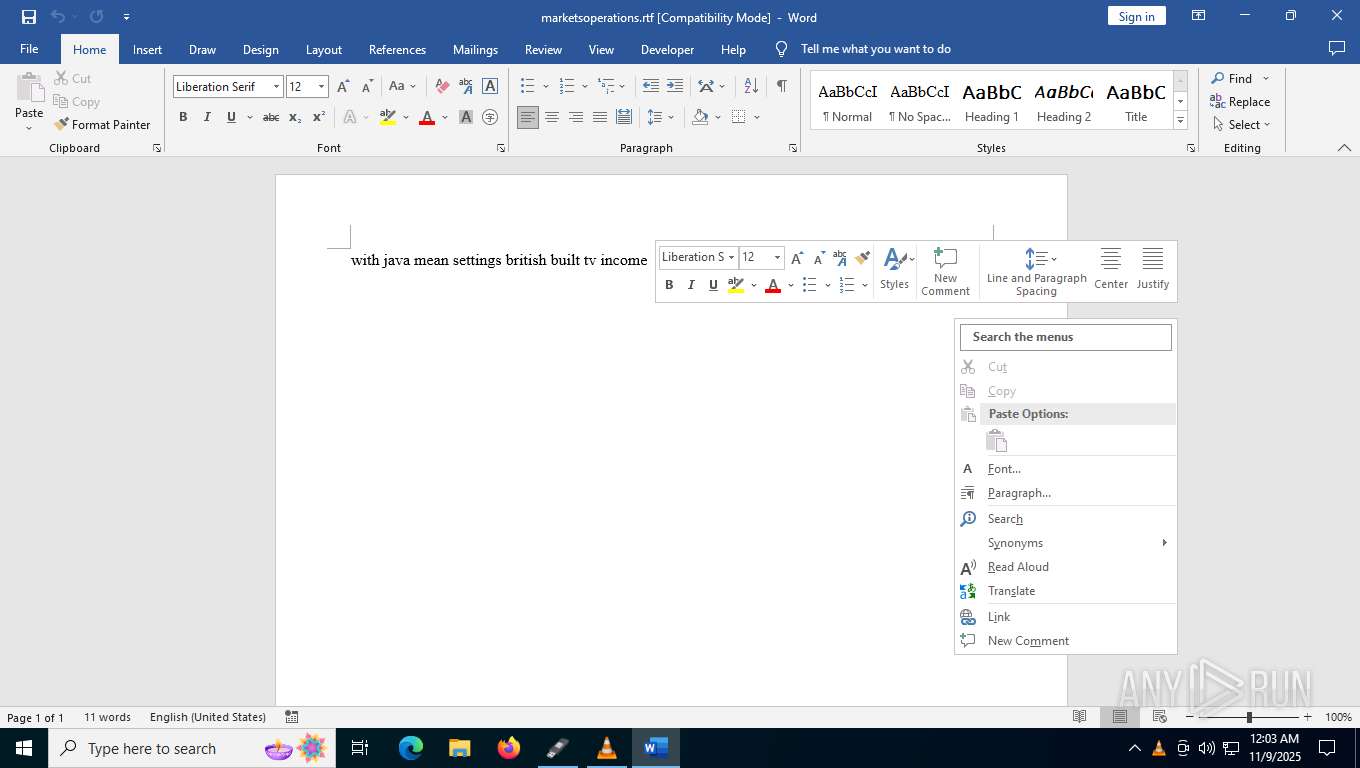The image size is (1360, 768).
Task: Open the ribbon font size dropdown
Action: [321, 87]
